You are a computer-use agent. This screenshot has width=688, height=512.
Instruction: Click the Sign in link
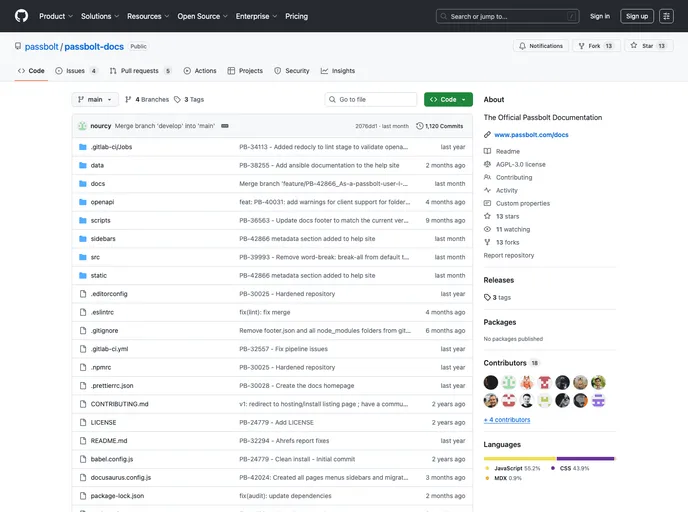599,16
